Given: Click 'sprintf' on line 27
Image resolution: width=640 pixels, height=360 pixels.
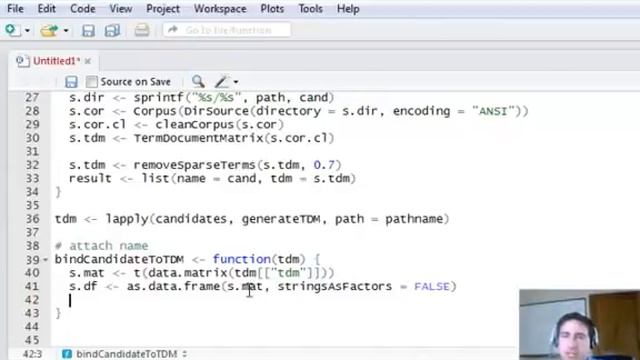Looking at the screenshot, I should (x=159, y=98).
